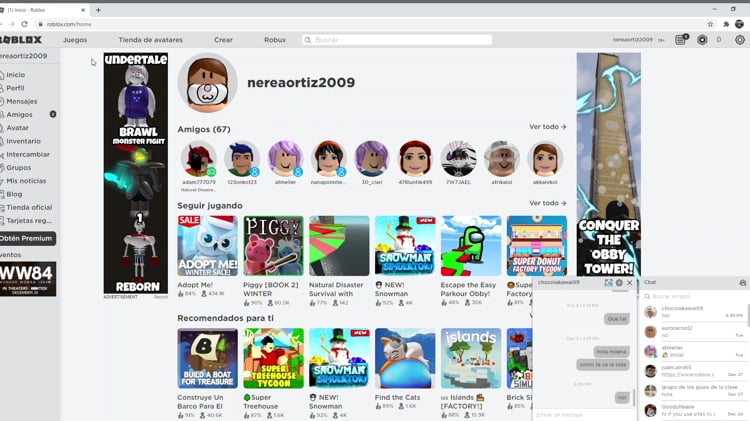Open adam777079 friend avatar
This screenshot has height=421, width=750.
[199, 158]
